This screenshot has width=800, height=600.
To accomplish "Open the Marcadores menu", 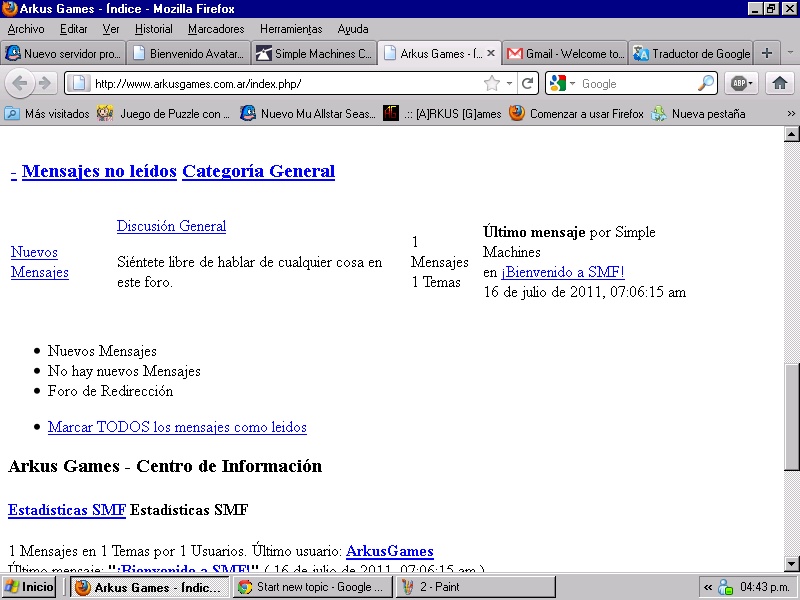I will [216, 29].
